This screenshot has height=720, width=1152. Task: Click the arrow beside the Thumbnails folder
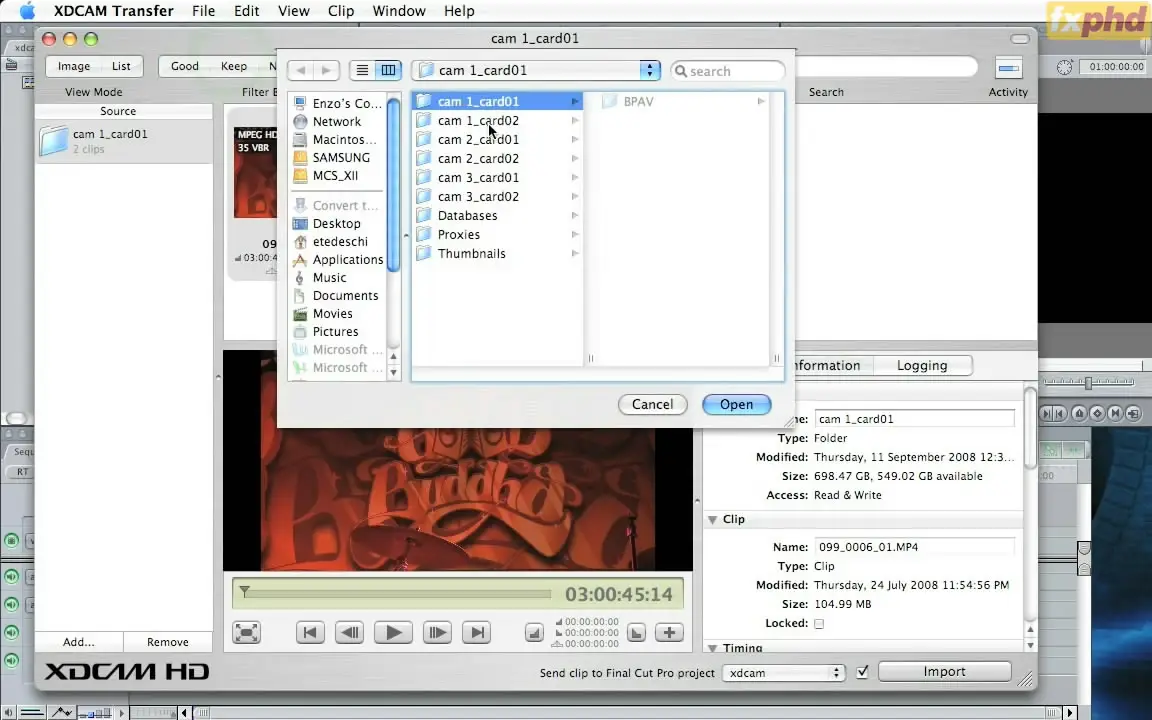point(575,254)
